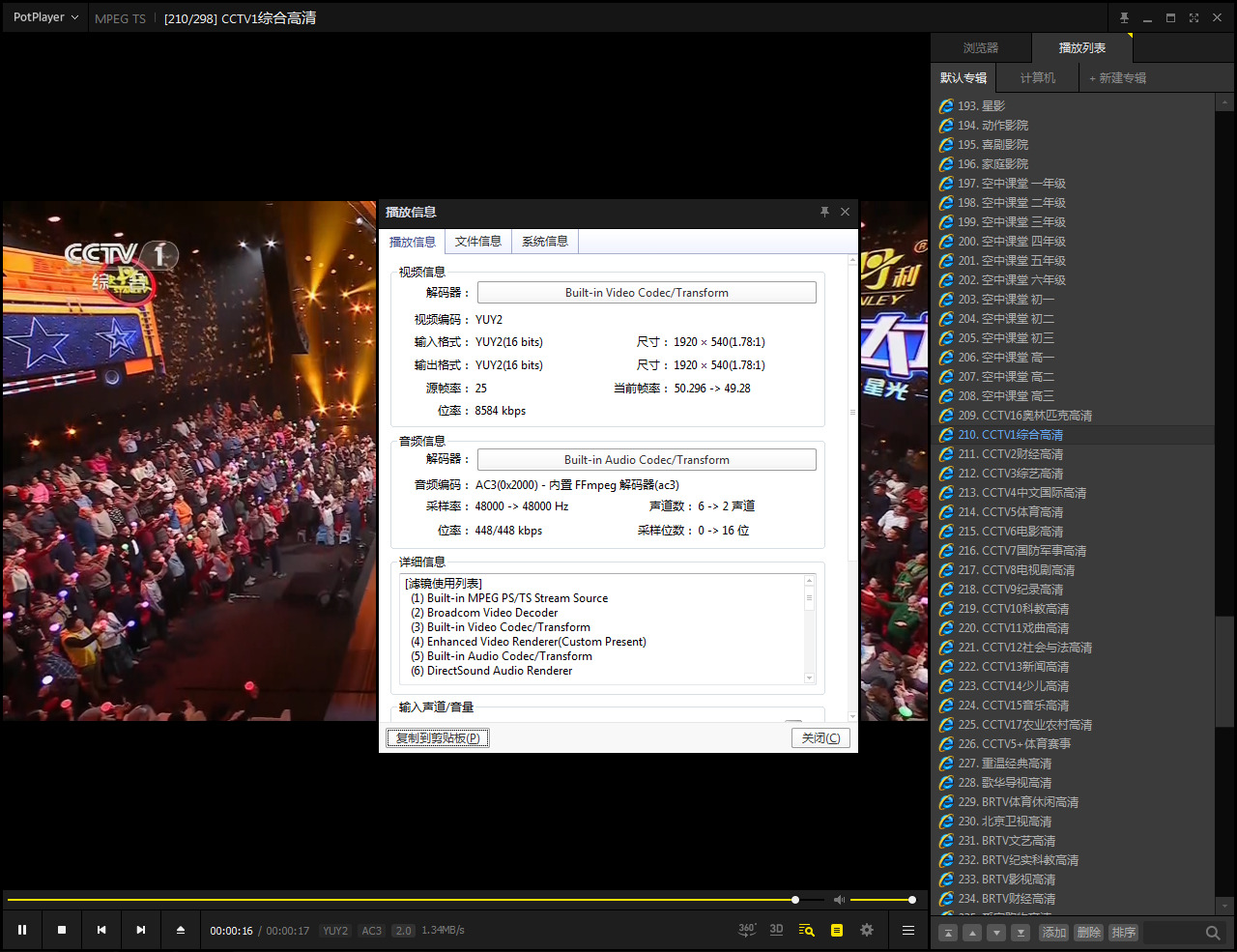Pause playback with the pause button
Image resolution: width=1237 pixels, height=952 pixels.
[22, 930]
